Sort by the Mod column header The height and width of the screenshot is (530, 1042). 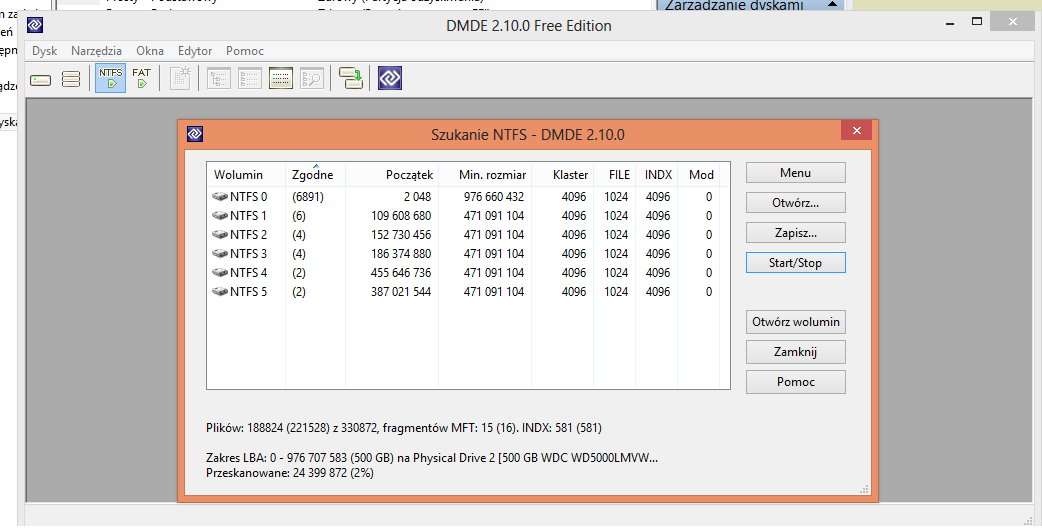(x=698, y=175)
